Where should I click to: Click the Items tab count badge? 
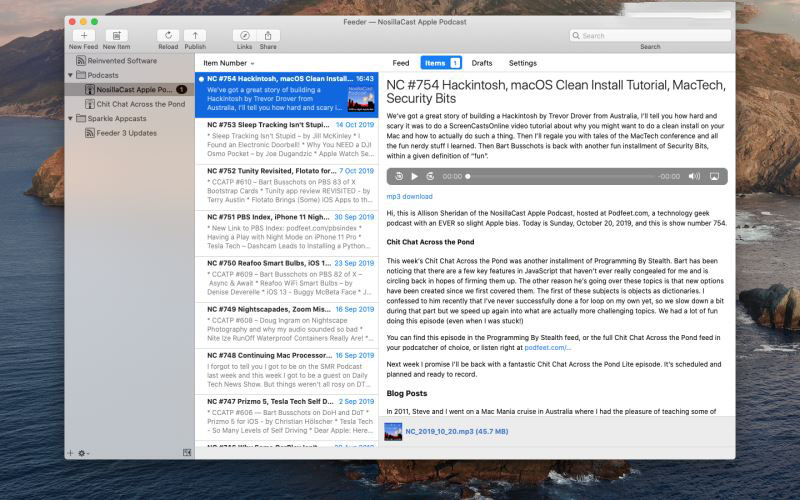(x=455, y=63)
